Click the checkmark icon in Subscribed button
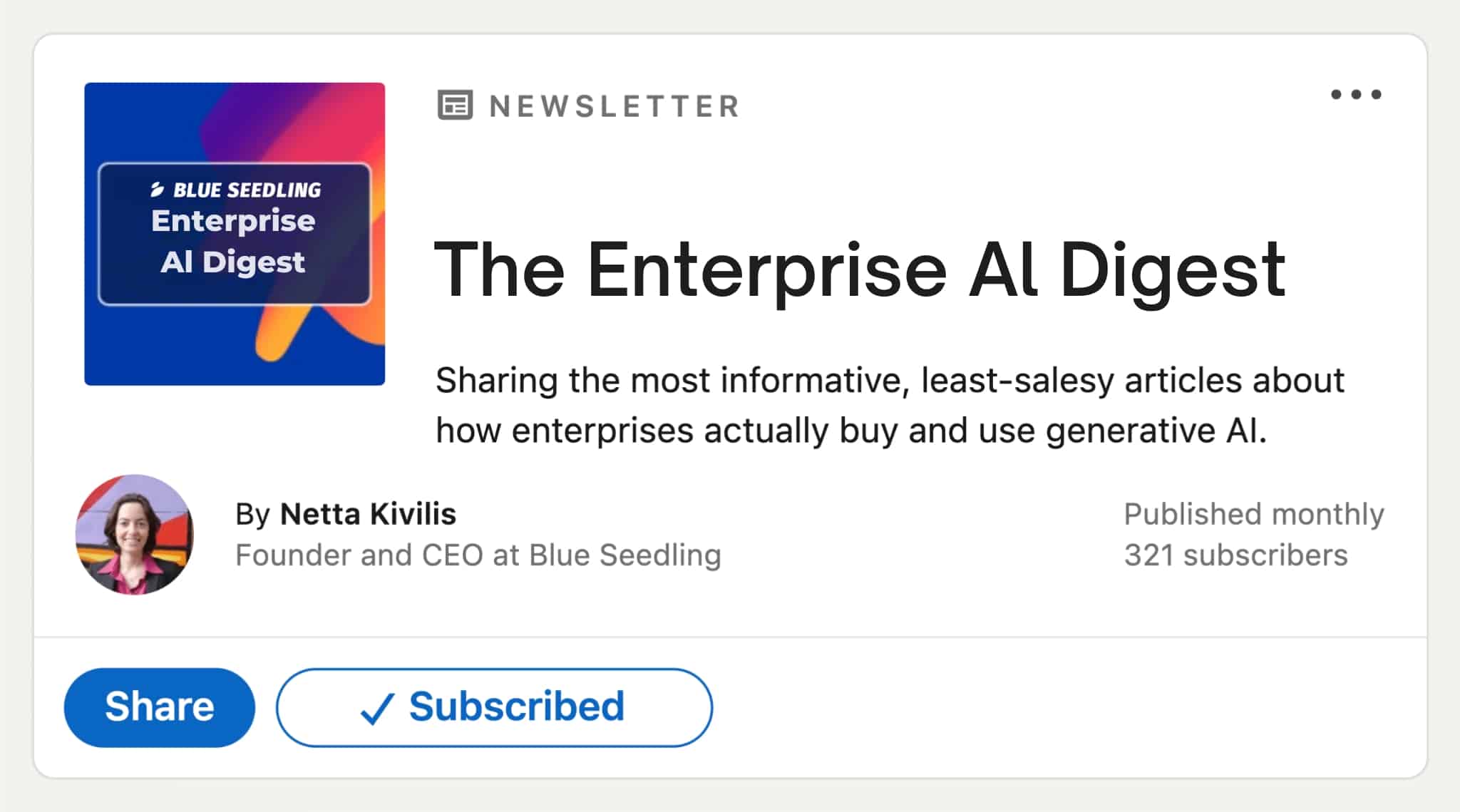The image size is (1460, 812). click(377, 709)
